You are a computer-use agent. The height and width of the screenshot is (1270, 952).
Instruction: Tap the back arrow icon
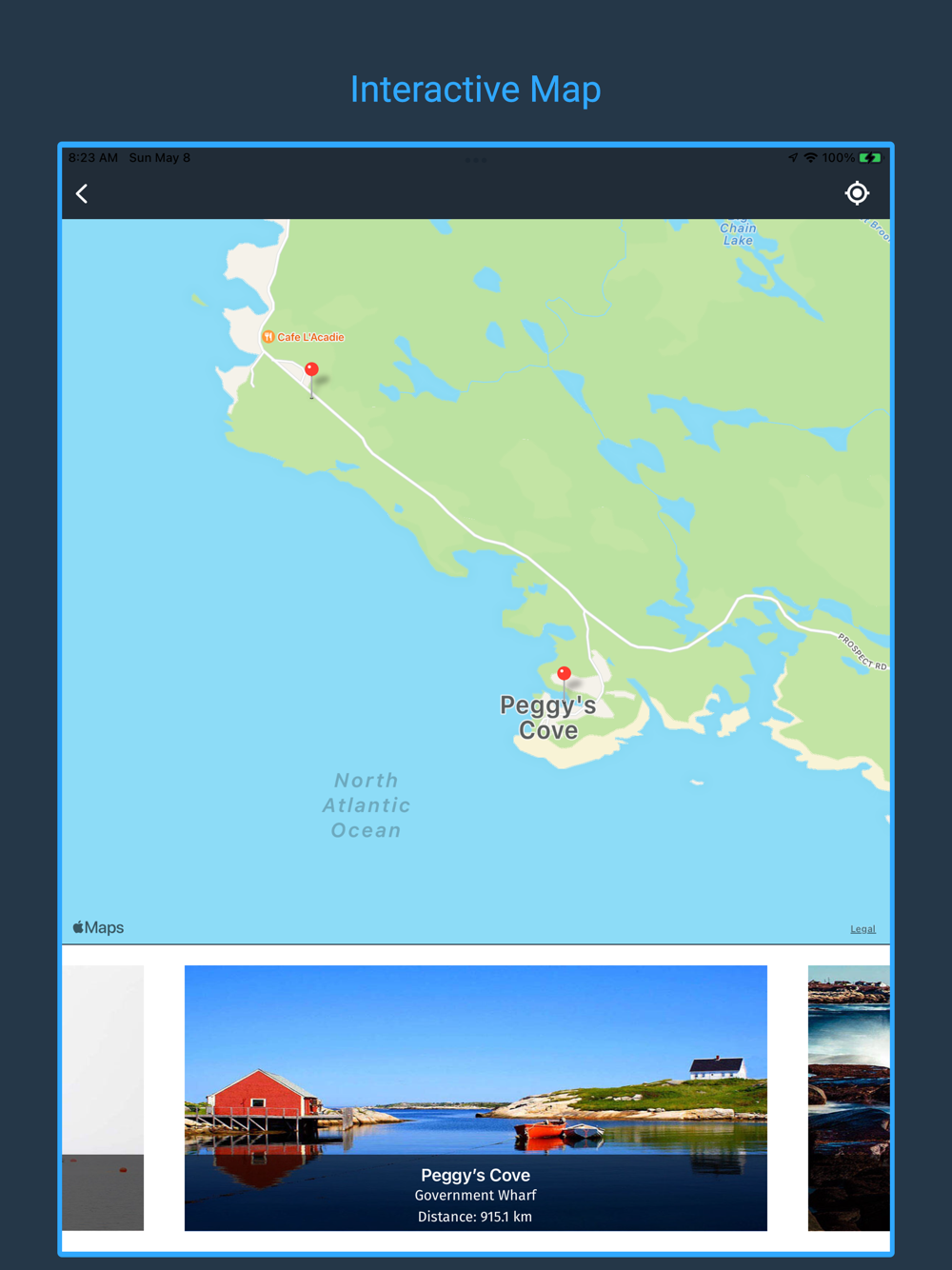point(82,194)
